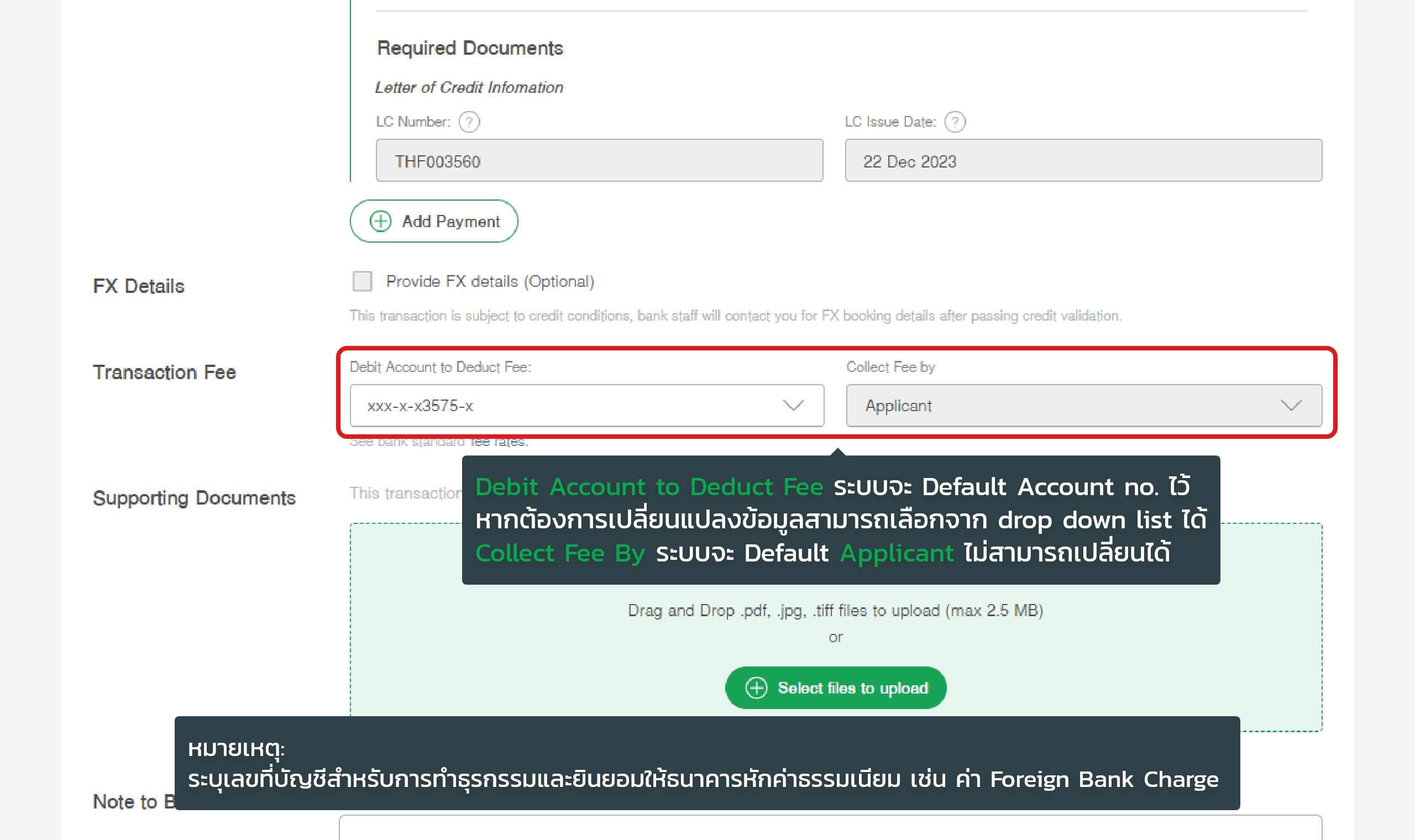The image size is (1415, 840).
Task: Click the LC Issue Date field
Action: coord(1083,161)
